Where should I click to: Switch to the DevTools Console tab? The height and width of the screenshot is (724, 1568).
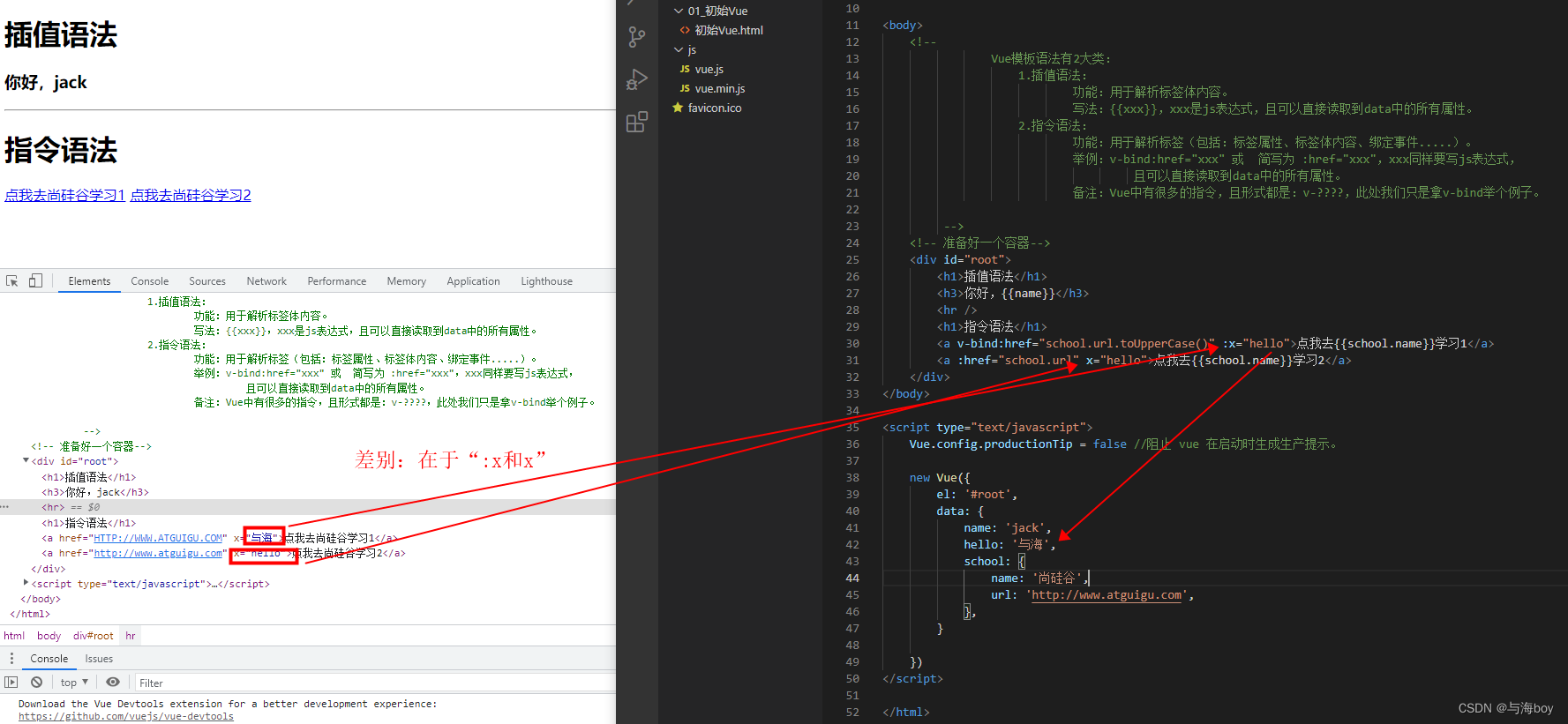pyautogui.click(x=150, y=281)
